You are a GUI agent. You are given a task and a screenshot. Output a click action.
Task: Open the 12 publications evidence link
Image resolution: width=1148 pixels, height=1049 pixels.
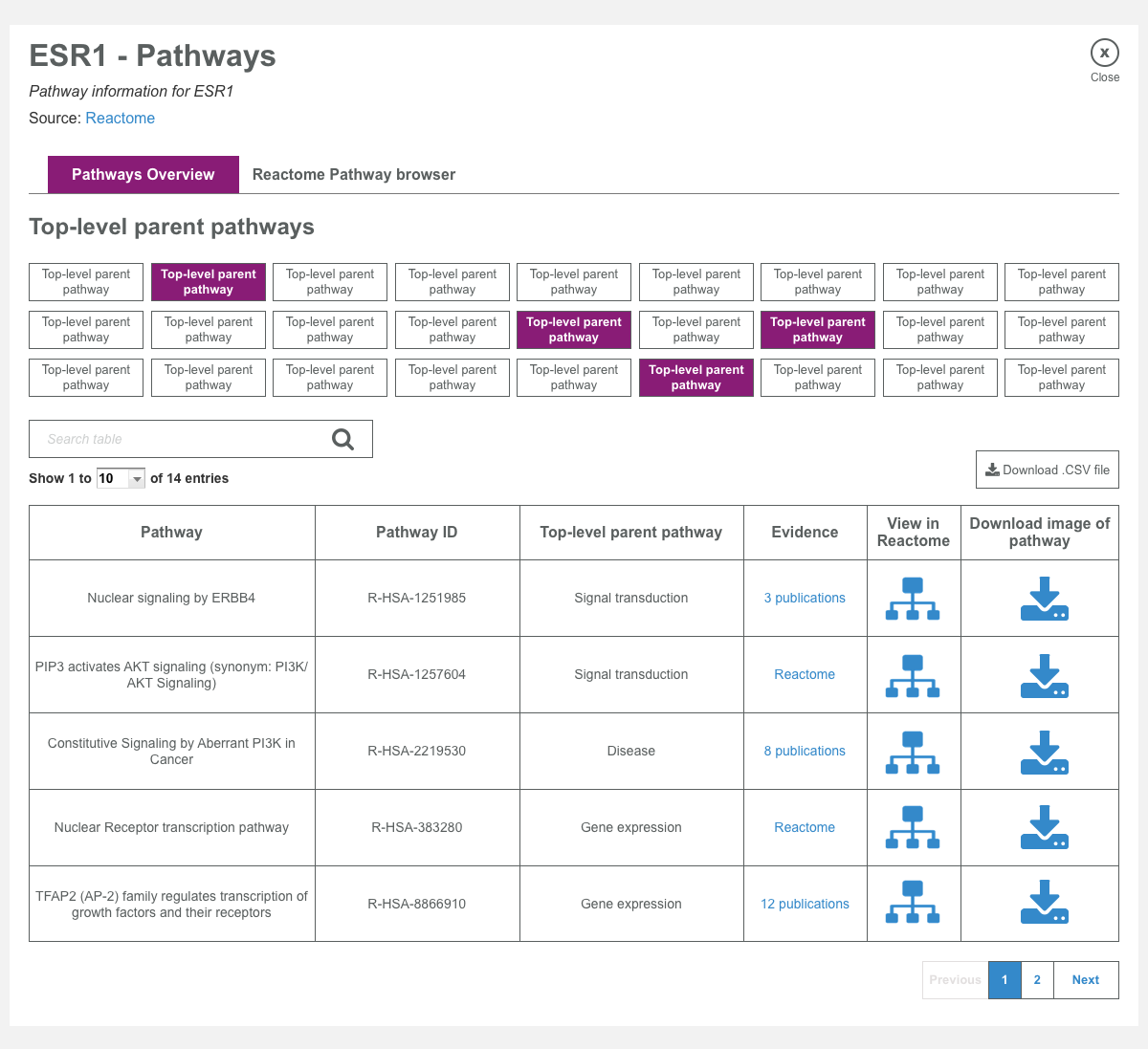click(805, 903)
